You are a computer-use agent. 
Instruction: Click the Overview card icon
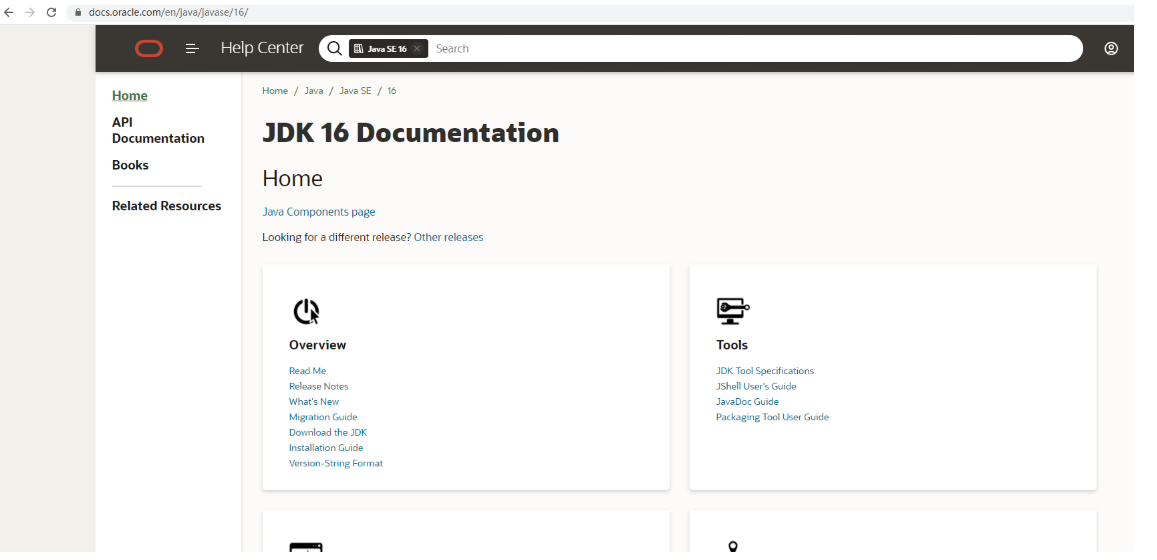305,311
